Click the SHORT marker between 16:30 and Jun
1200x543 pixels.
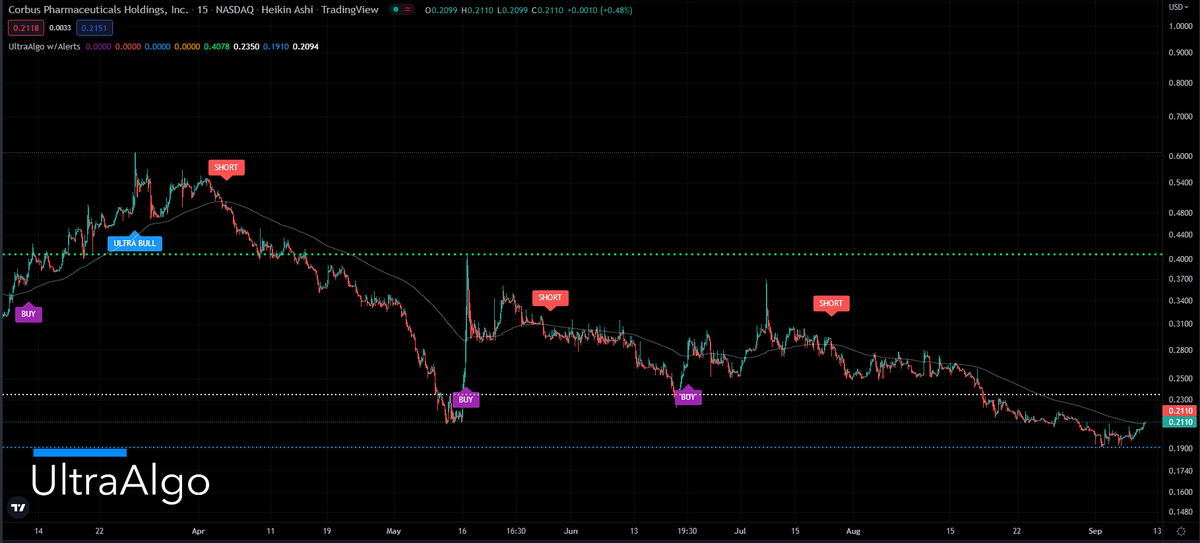tap(550, 298)
